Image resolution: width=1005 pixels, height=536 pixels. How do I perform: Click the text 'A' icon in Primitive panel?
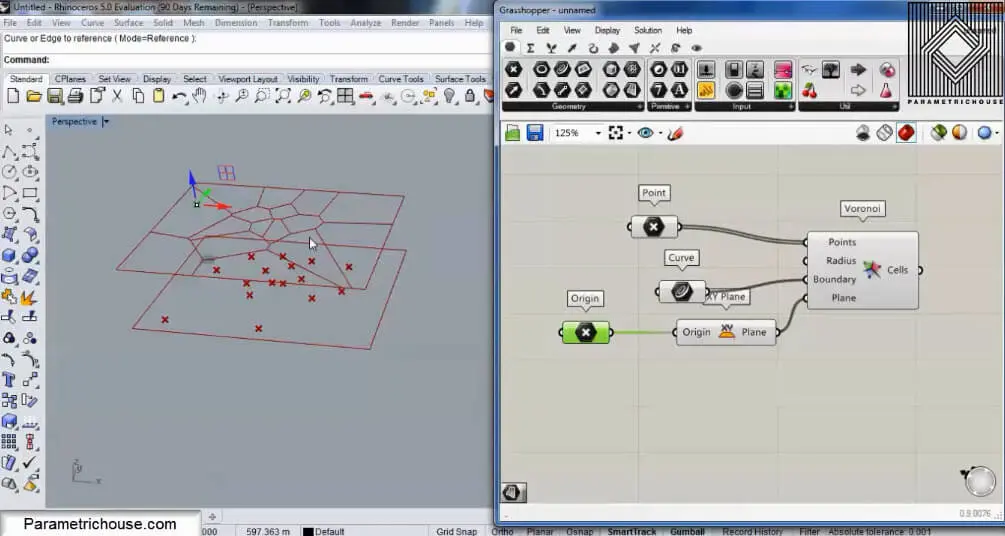tap(679, 90)
